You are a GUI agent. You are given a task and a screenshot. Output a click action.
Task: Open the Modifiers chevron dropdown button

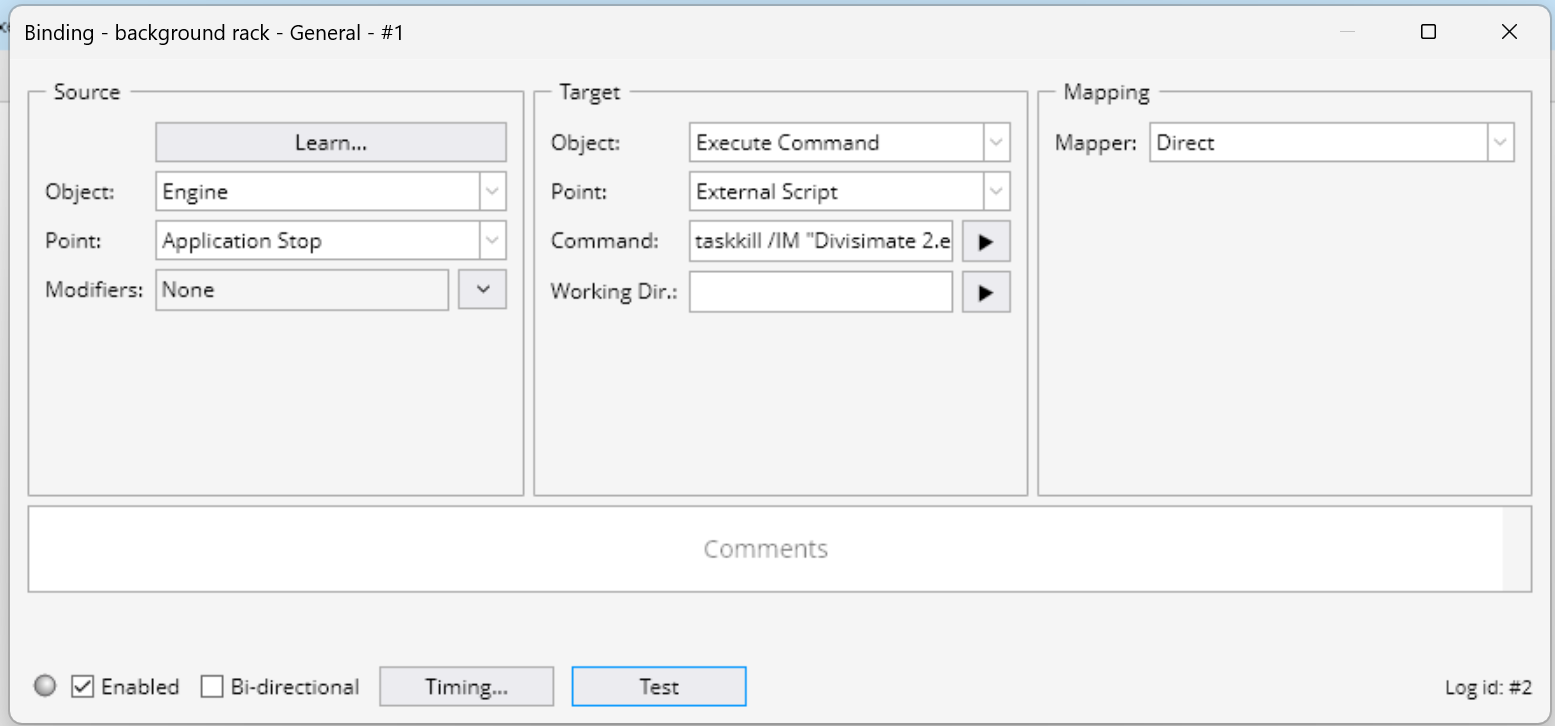(x=482, y=289)
